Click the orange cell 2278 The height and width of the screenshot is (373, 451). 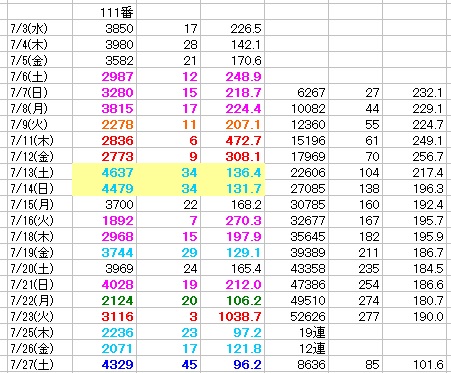coord(104,125)
